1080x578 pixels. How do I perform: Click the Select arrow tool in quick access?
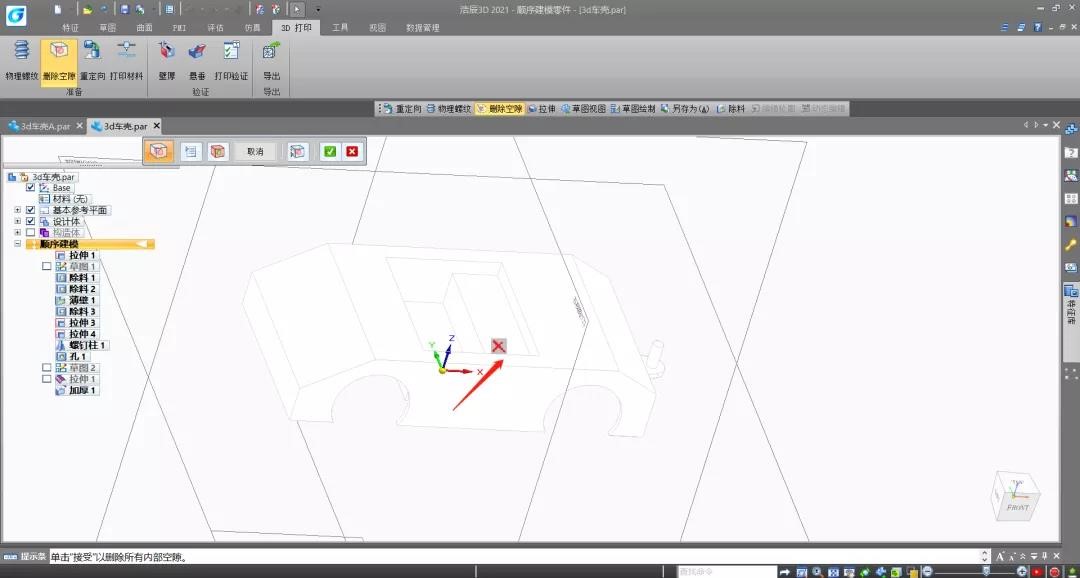pos(297,10)
